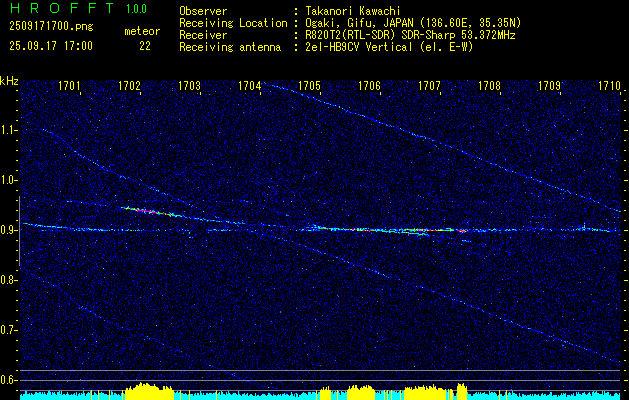Click the 1702 time marker

point(130,86)
